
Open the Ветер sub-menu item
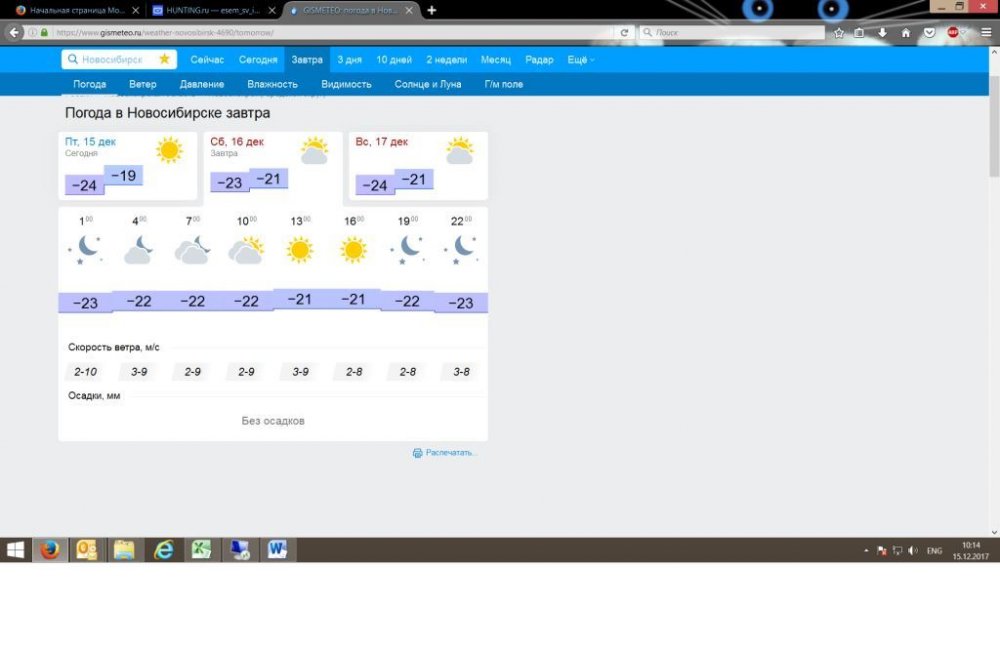pyautogui.click(x=143, y=84)
